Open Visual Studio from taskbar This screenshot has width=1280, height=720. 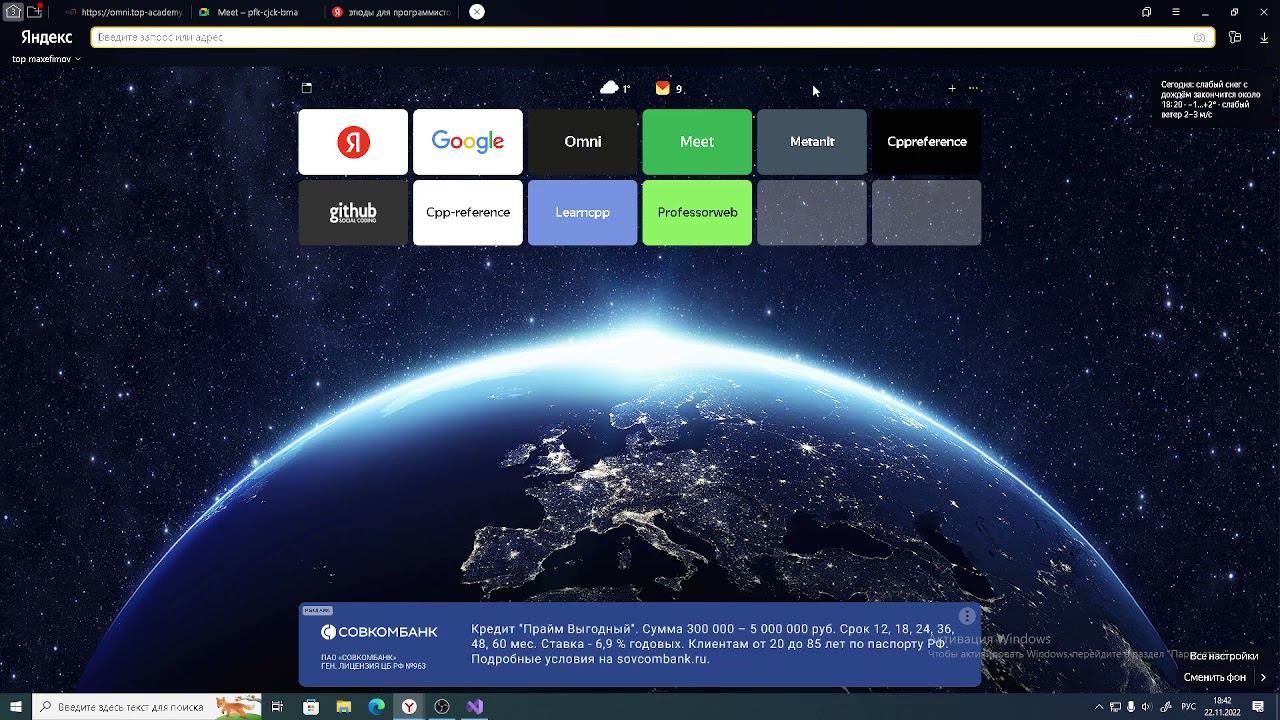point(475,707)
